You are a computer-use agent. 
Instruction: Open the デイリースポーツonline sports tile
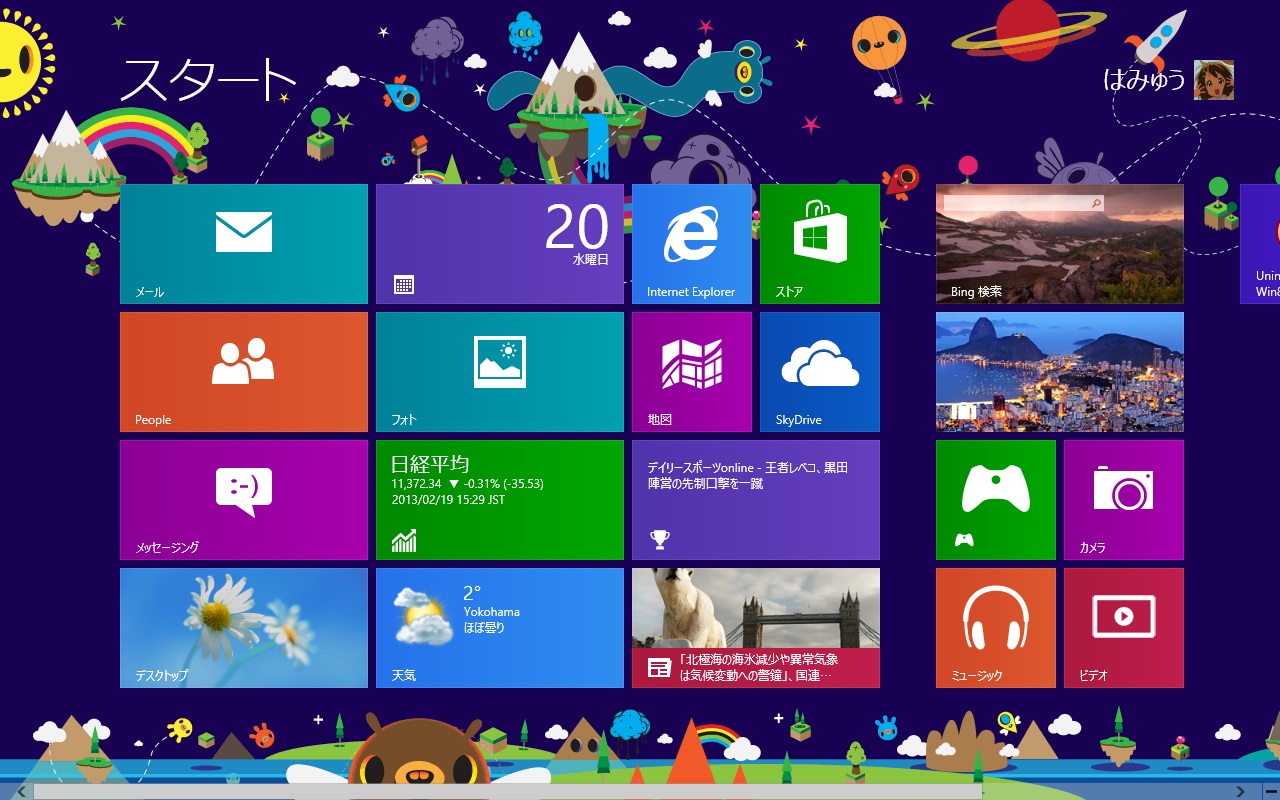pyautogui.click(x=756, y=500)
